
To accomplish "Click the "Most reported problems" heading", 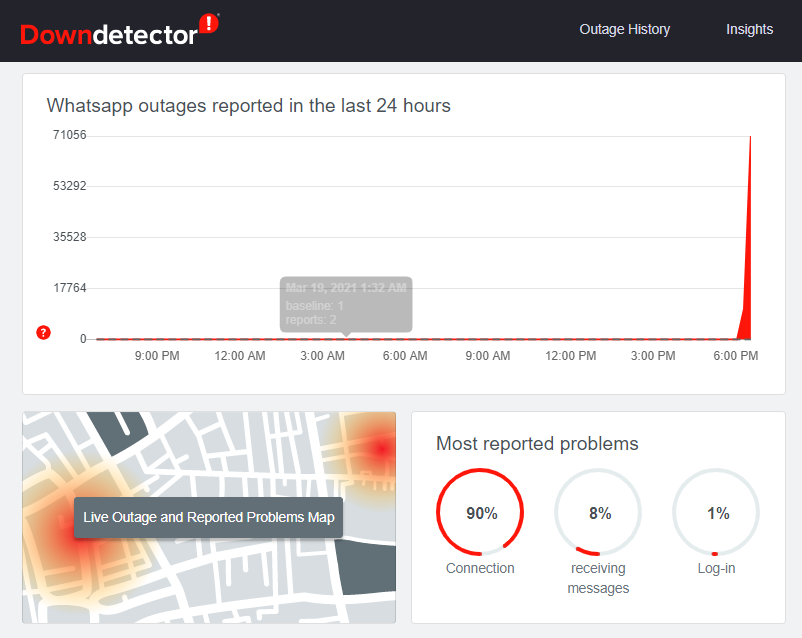I will point(537,444).
